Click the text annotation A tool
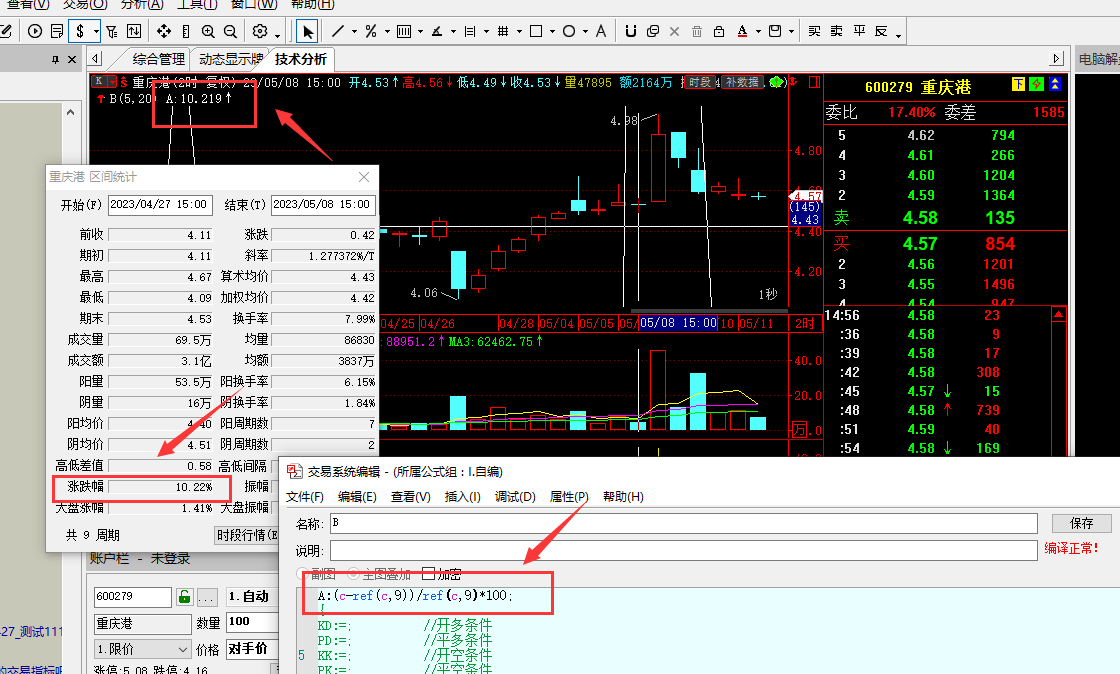The height and width of the screenshot is (674, 1120). pyautogui.click(x=601, y=31)
